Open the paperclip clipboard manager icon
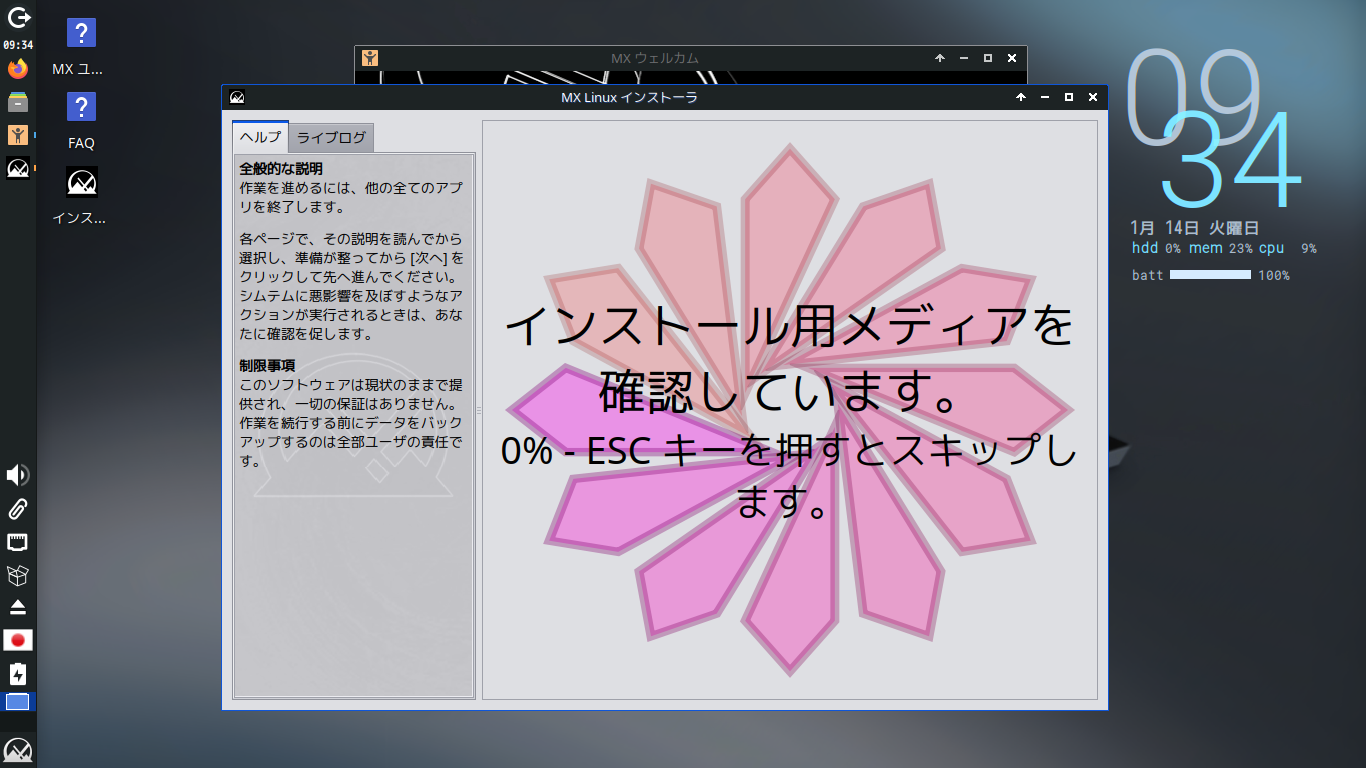This screenshot has width=1366, height=768. [x=18, y=509]
